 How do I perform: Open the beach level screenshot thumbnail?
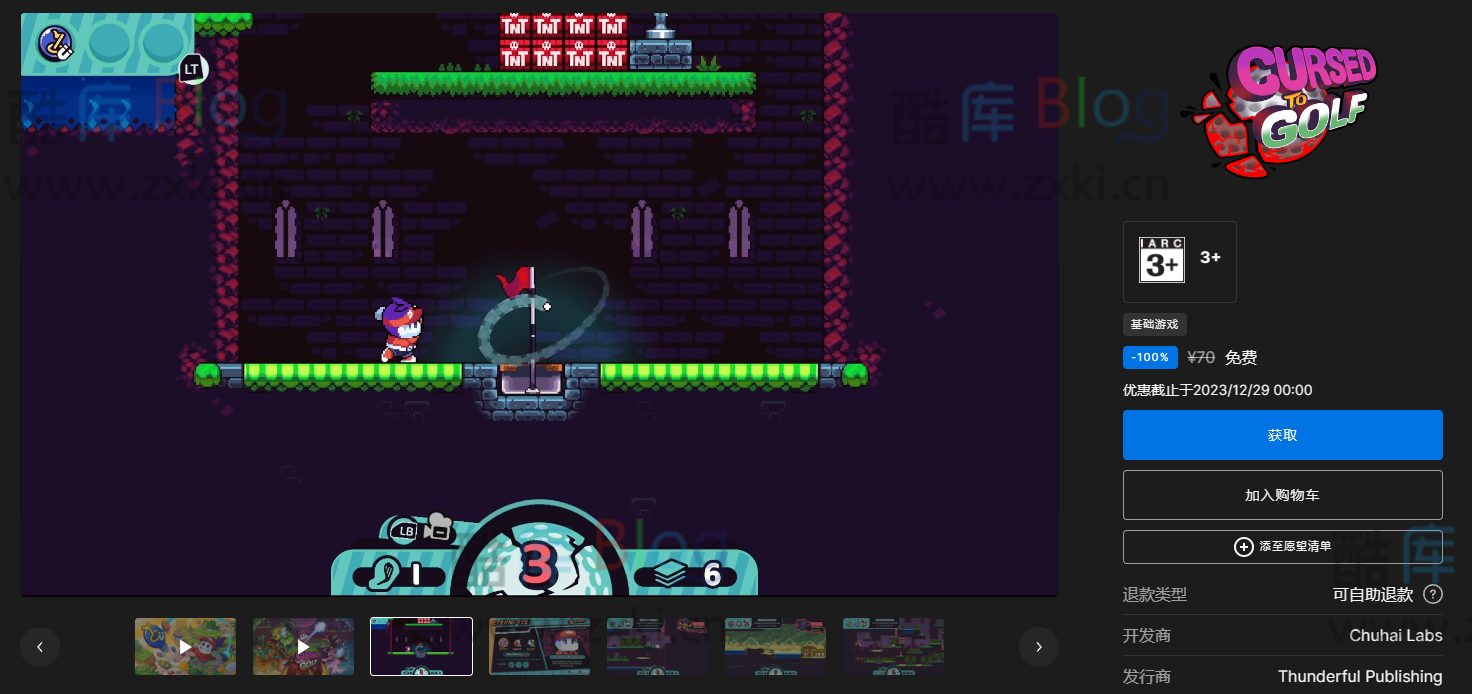(x=775, y=646)
